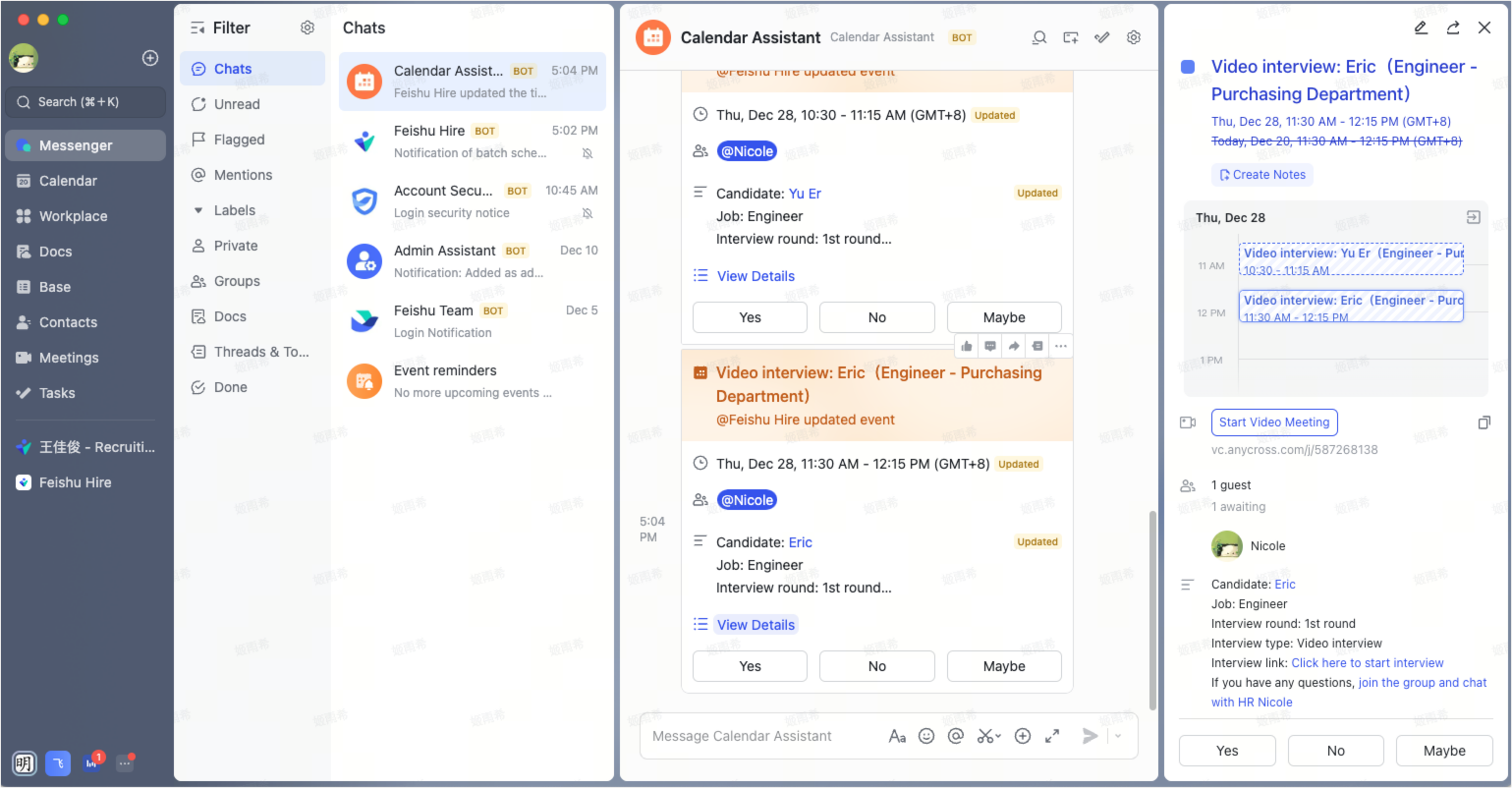
Task: Copy the video meeting link
Action: point(1484,422)
